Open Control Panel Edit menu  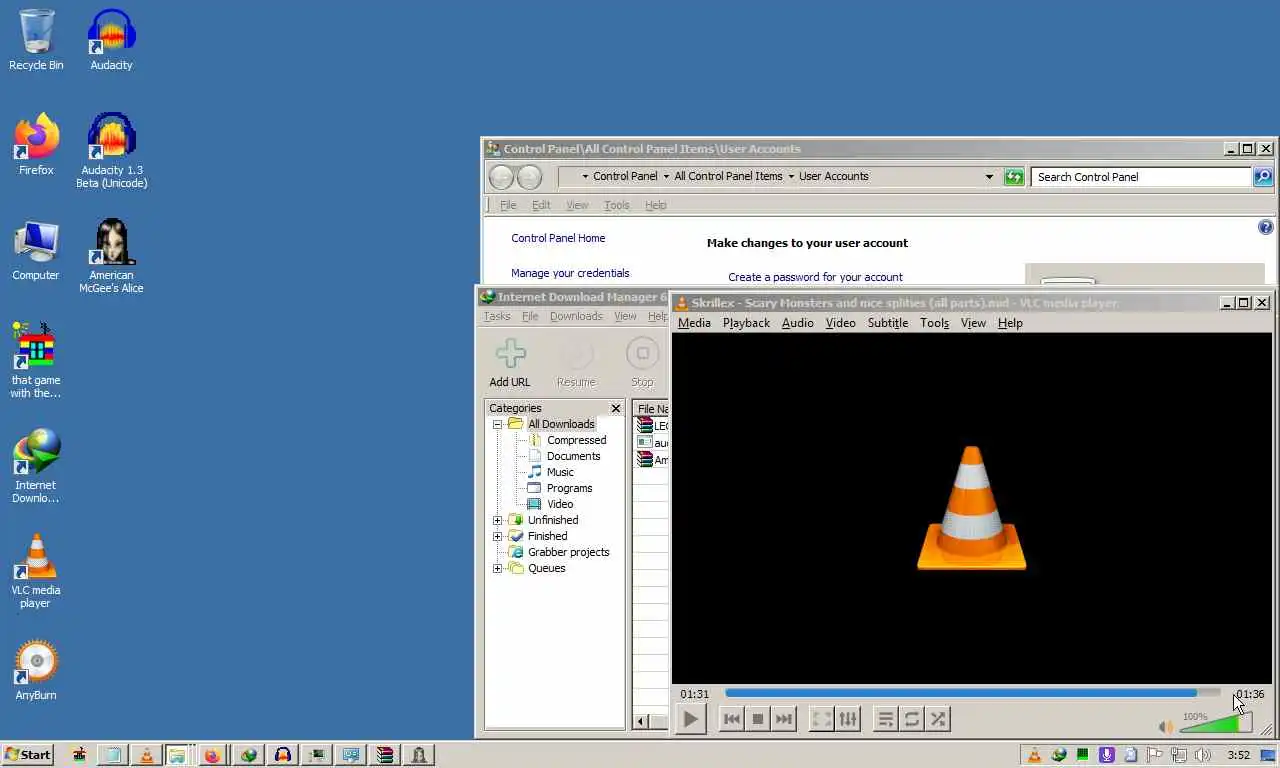(541, 205)
